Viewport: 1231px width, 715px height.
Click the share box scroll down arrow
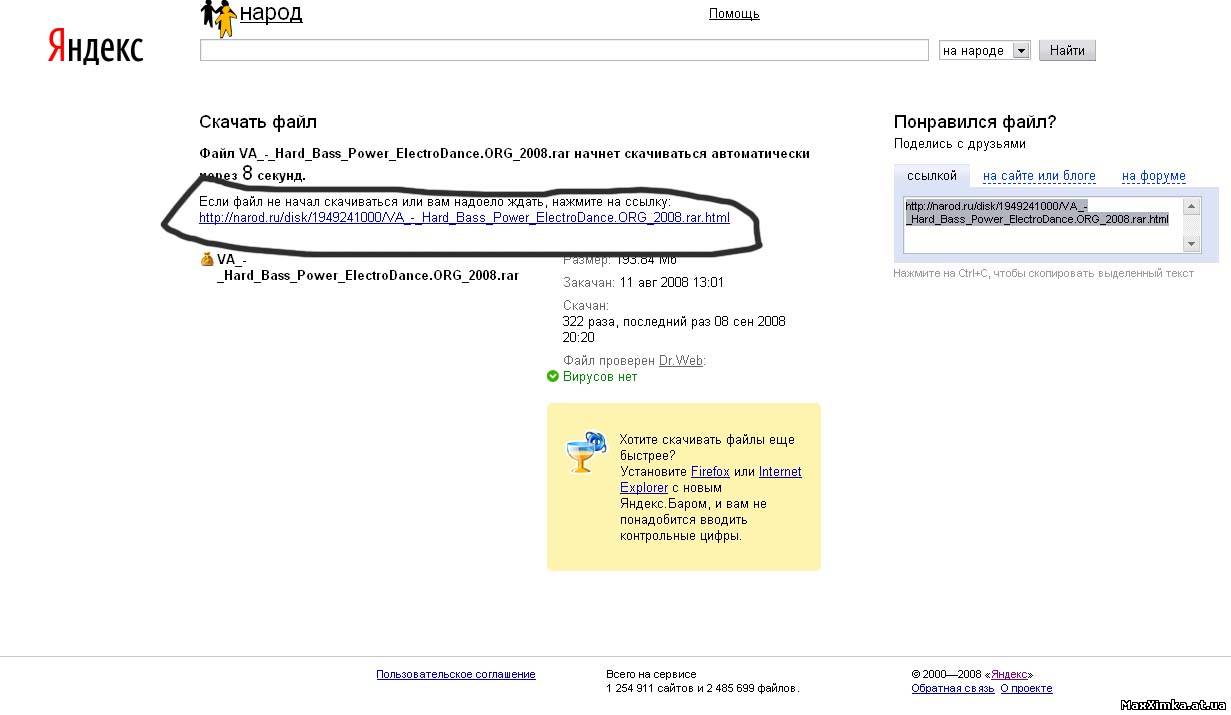tap(1191, 244)
